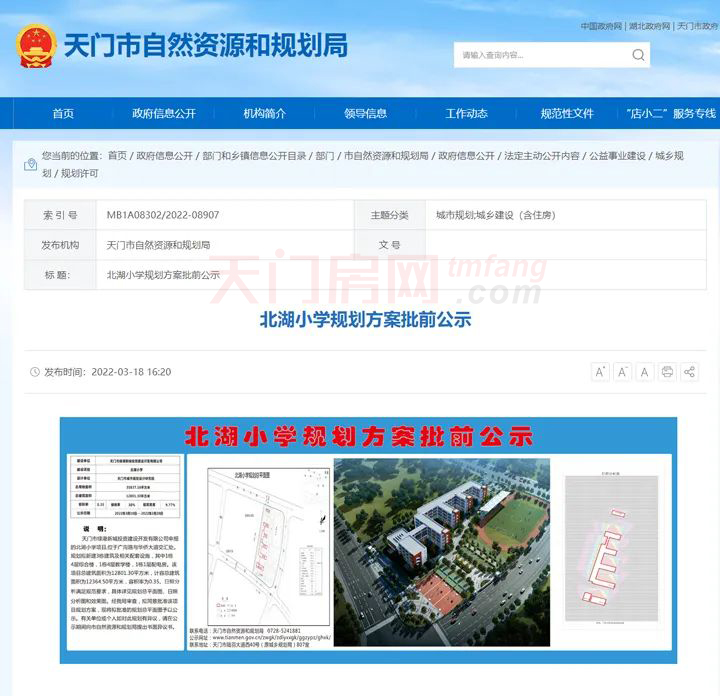Decrease the article font size

623,372
